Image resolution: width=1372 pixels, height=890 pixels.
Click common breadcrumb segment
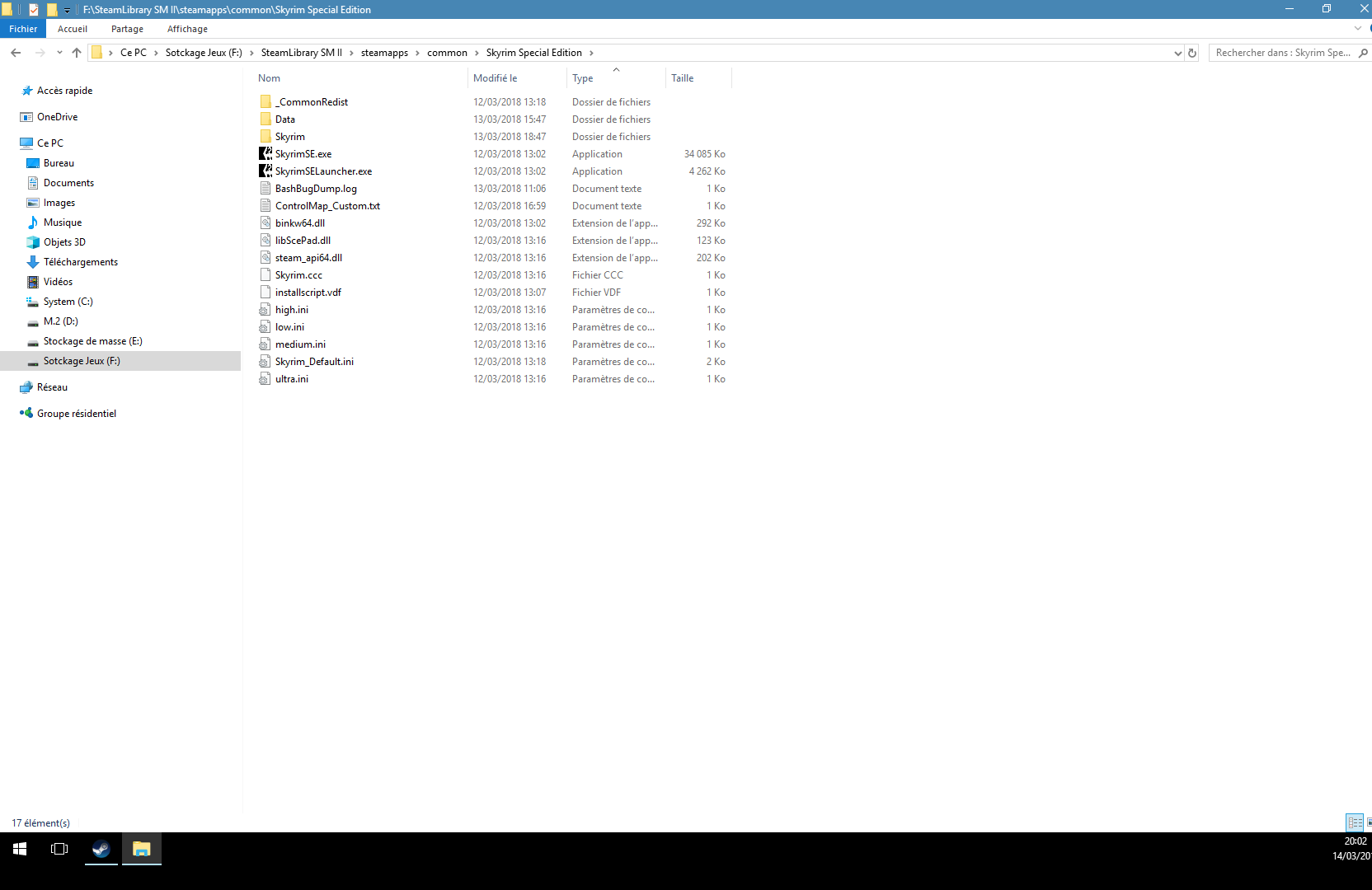point(447,53)
